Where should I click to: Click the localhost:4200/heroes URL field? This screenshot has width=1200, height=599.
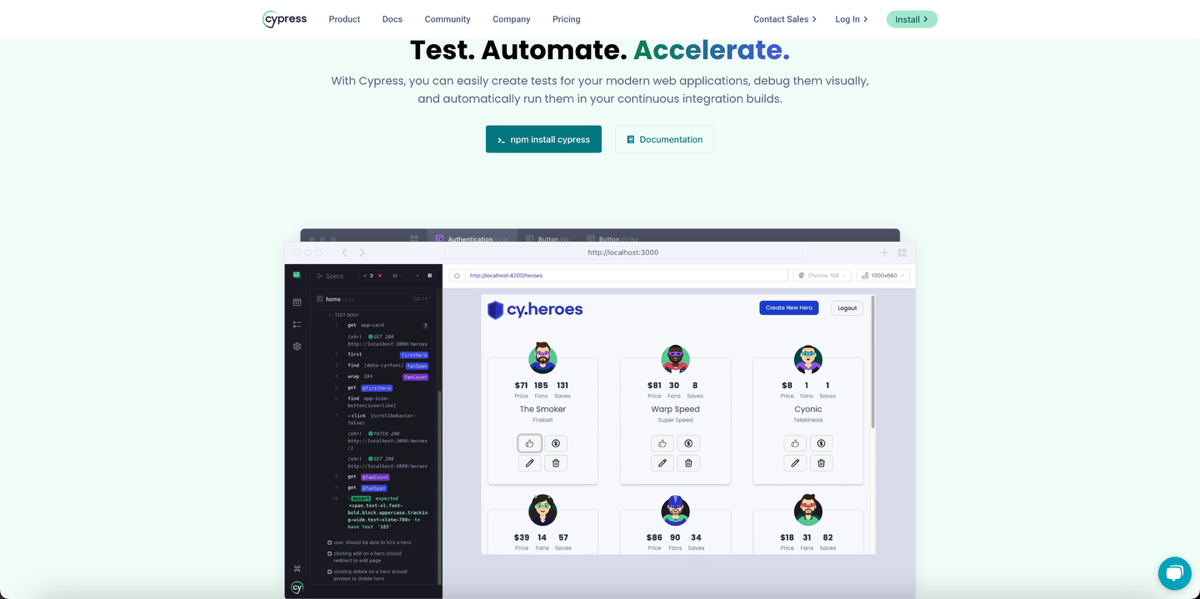(x=620, y=275)
